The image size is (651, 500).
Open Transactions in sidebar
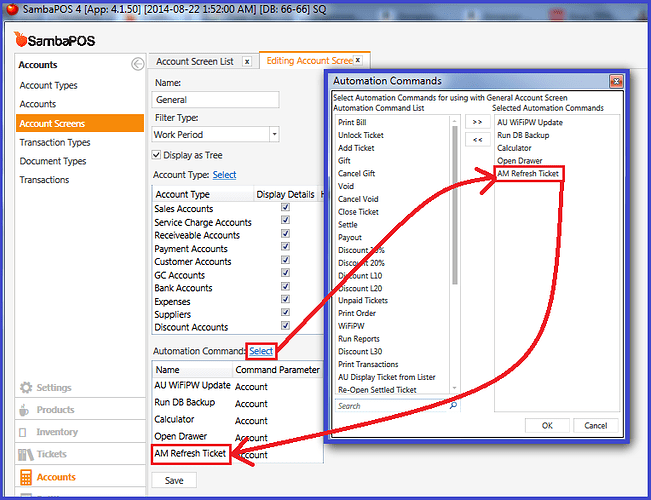[x=44, y=180]
